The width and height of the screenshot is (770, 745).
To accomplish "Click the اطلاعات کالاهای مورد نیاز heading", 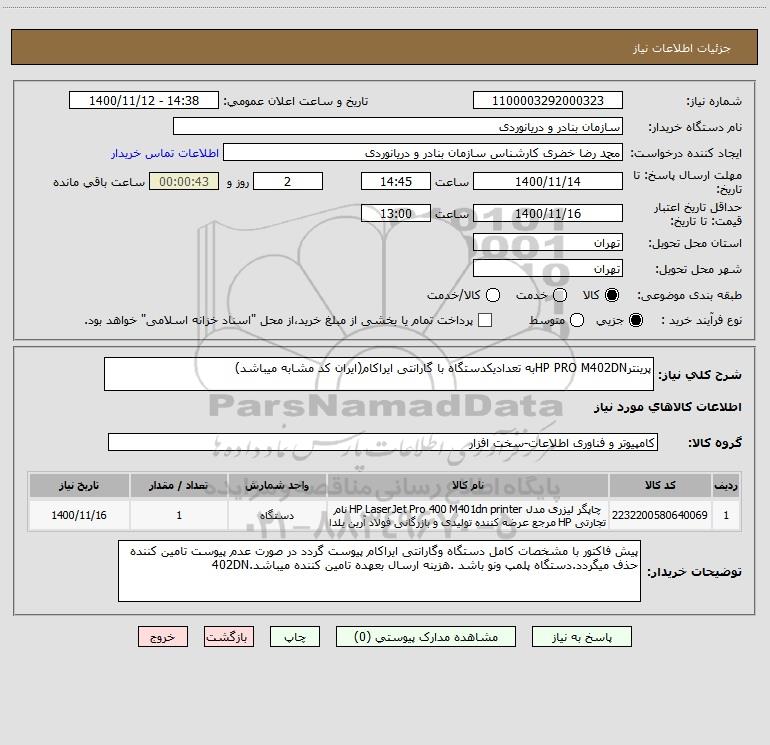I will pyautogui.click(x=667, y=407).
